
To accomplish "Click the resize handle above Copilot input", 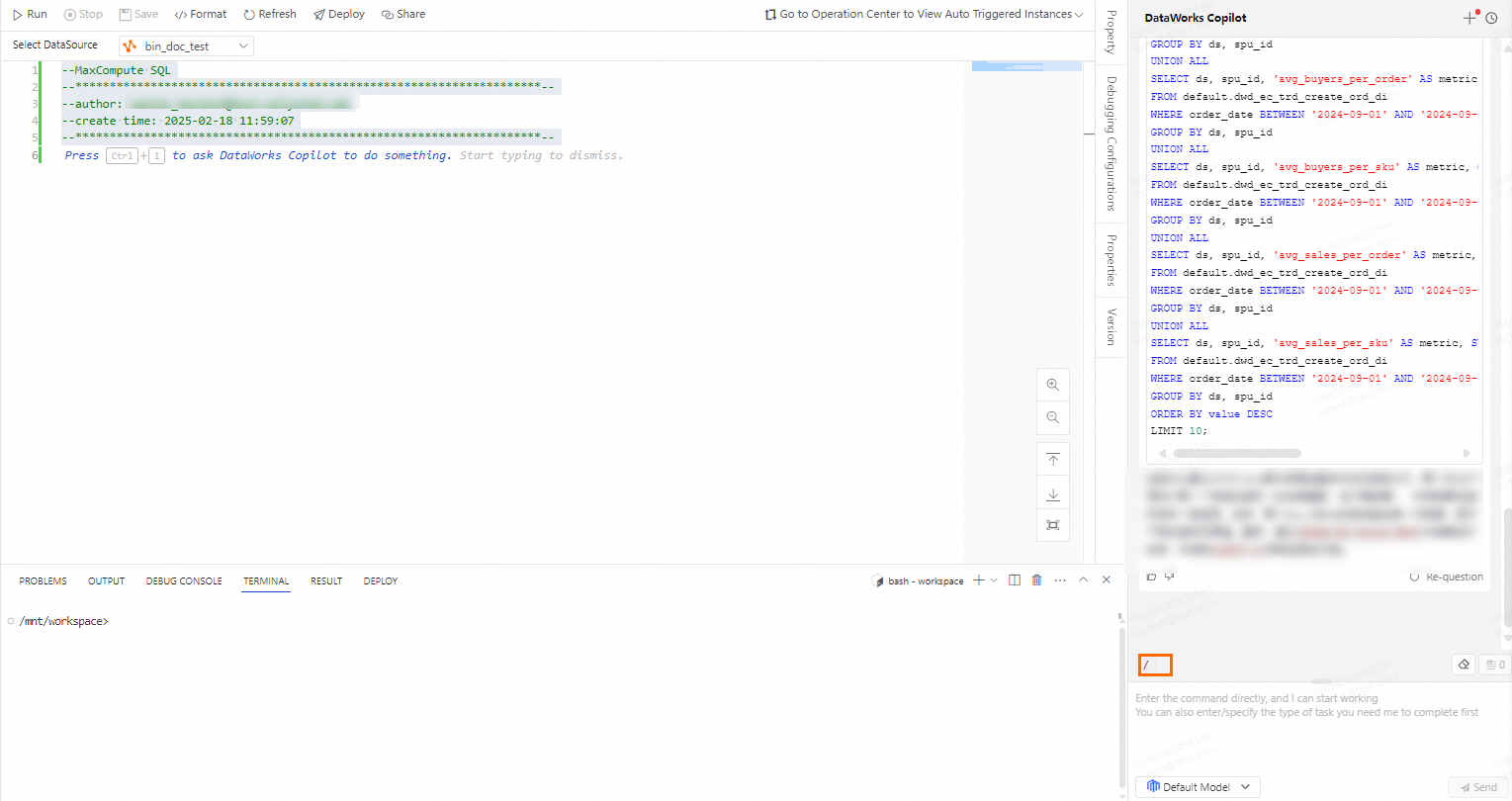I will tap(1321, 681).
